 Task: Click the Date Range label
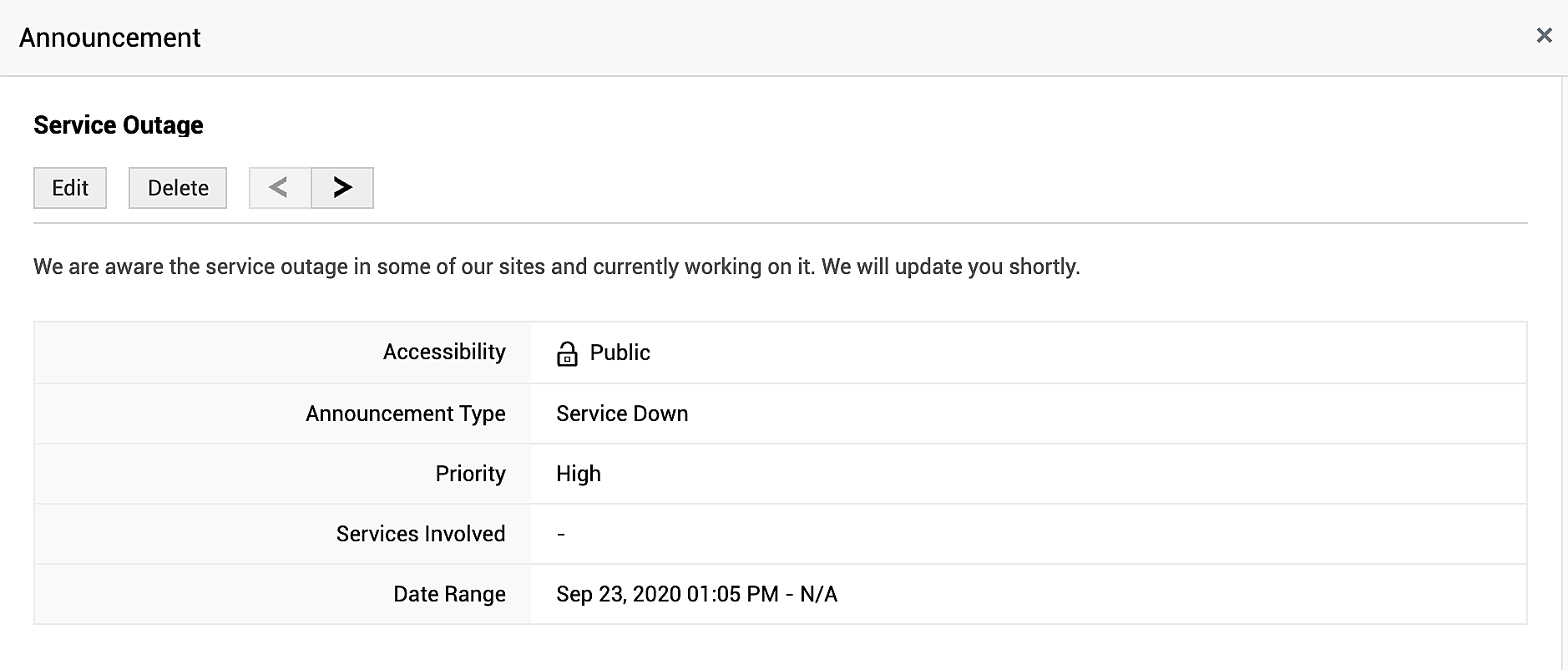pyautogui.click(x=449, y=594)
